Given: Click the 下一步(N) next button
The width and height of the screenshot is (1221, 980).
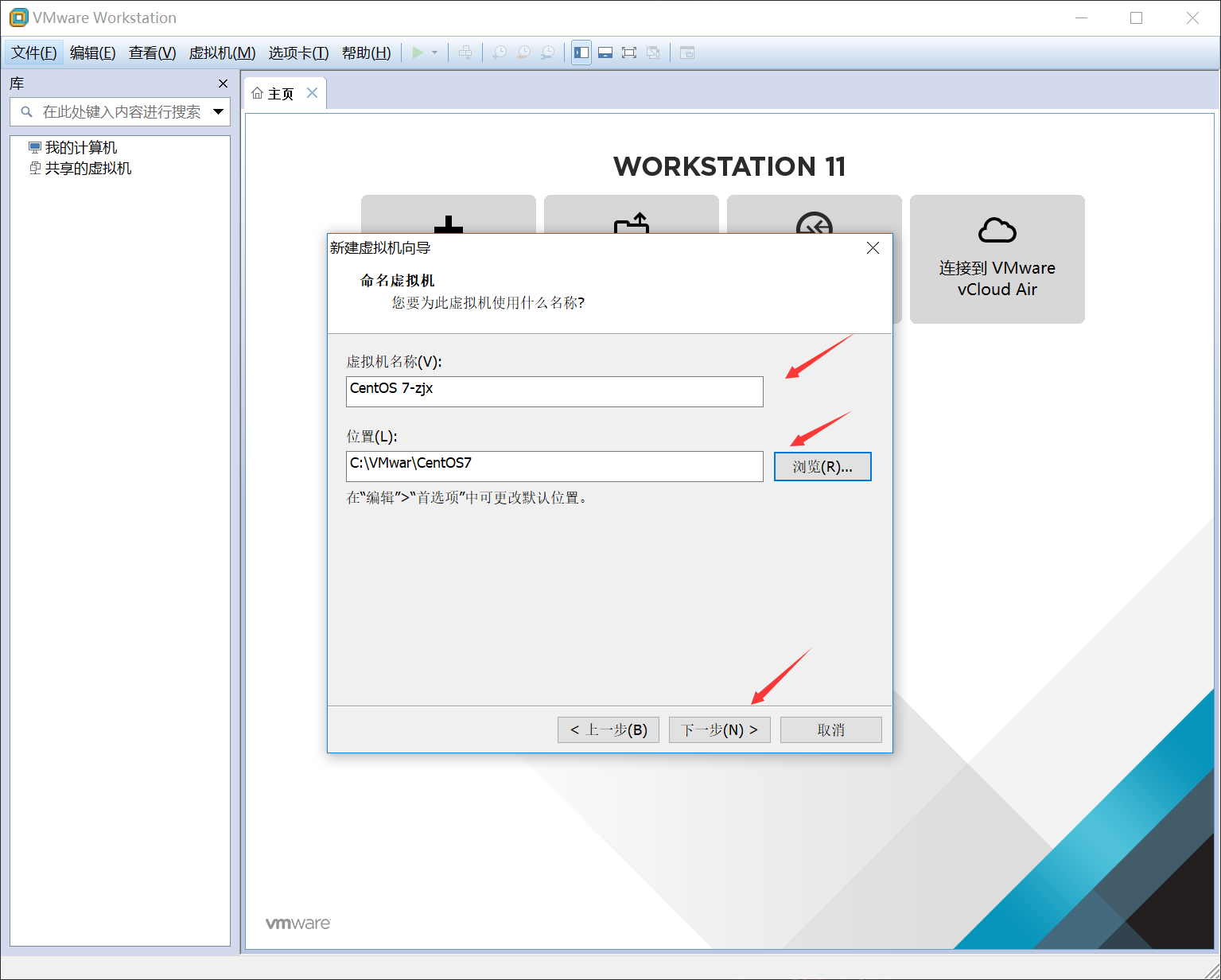Looking at the screenshot, I should (720, 729).
